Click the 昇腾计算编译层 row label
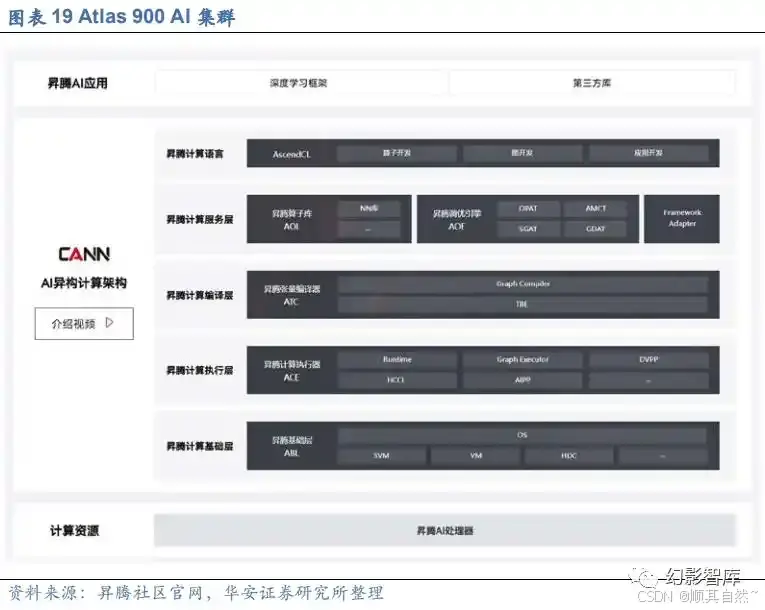 (x=200, y=295)
